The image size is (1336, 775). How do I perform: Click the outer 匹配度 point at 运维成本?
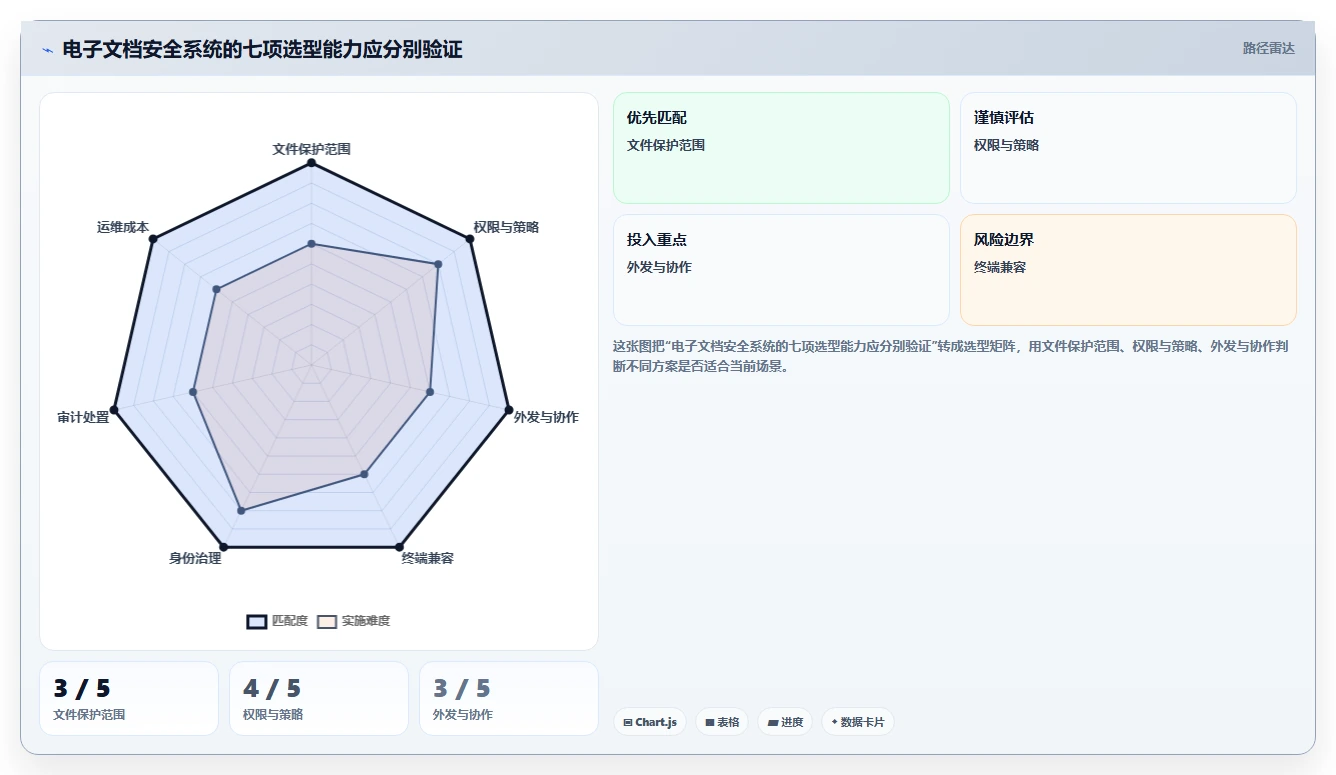153,239
